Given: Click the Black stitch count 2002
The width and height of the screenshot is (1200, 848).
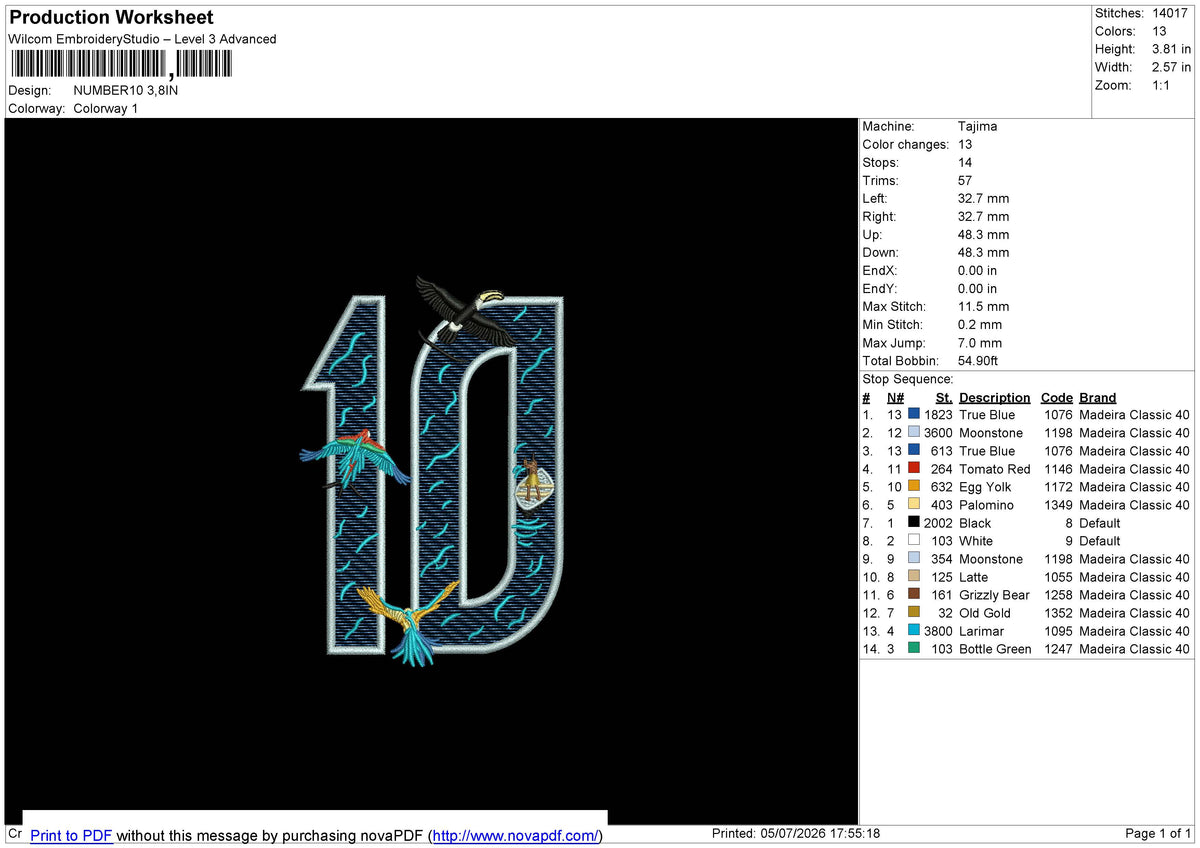Looking at the screenshot, I should point(938,522).
